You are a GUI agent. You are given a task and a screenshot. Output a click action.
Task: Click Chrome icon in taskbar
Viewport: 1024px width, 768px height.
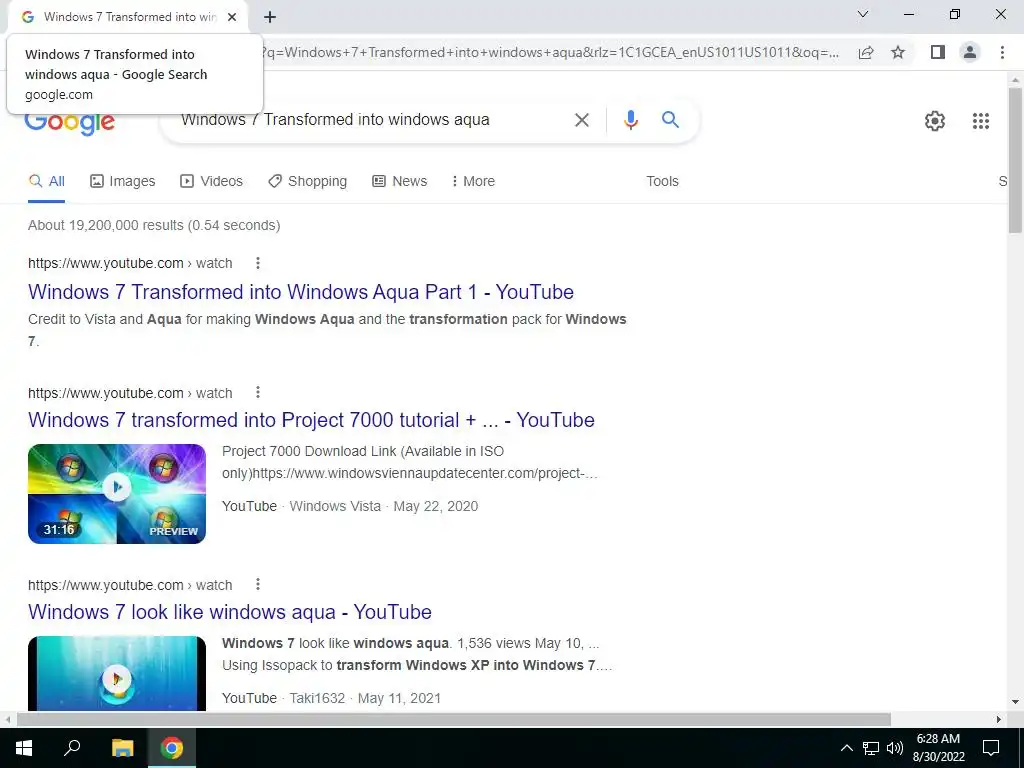[172, 748]
